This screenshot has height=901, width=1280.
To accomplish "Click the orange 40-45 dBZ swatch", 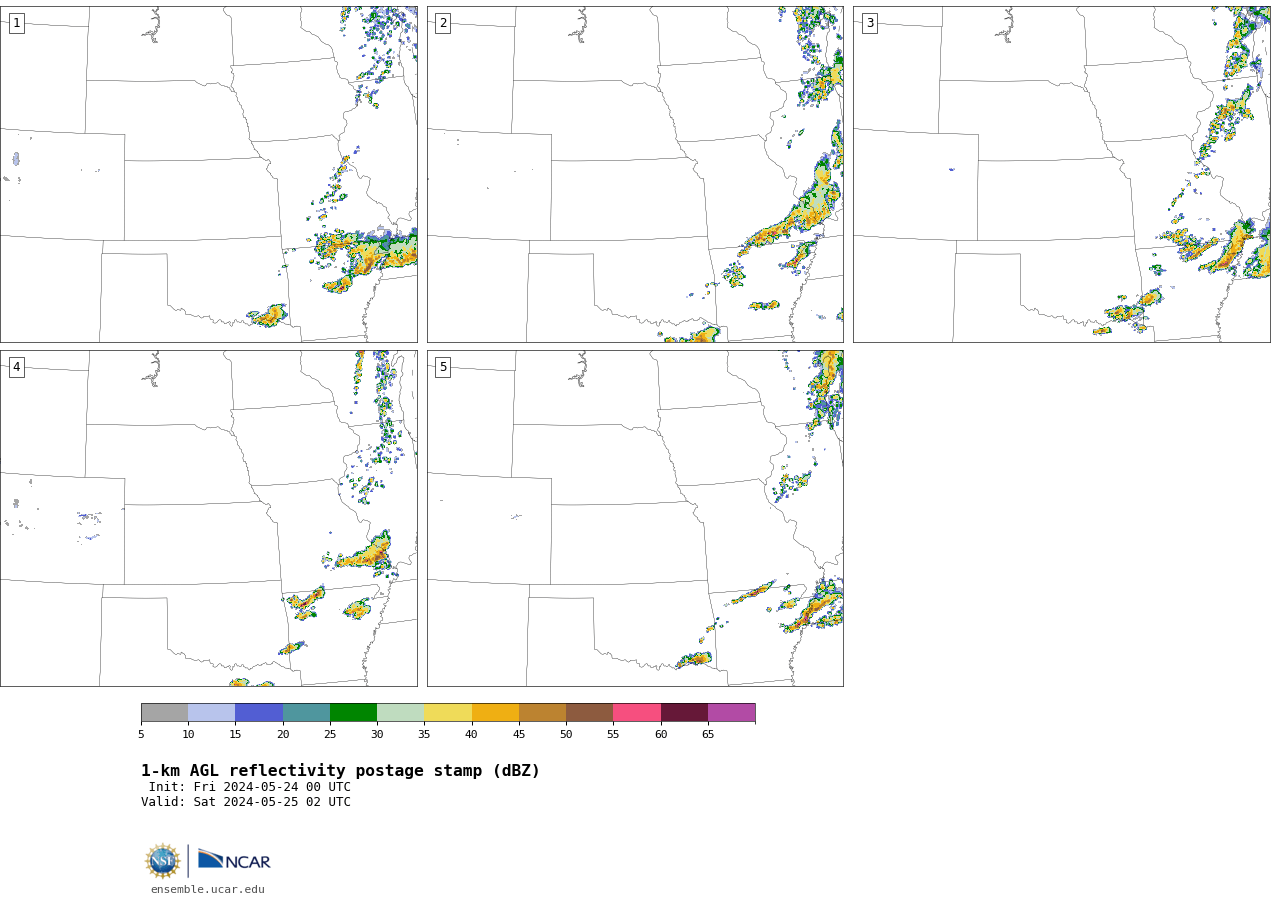I will pyautogui.click(x=495, y=713).
